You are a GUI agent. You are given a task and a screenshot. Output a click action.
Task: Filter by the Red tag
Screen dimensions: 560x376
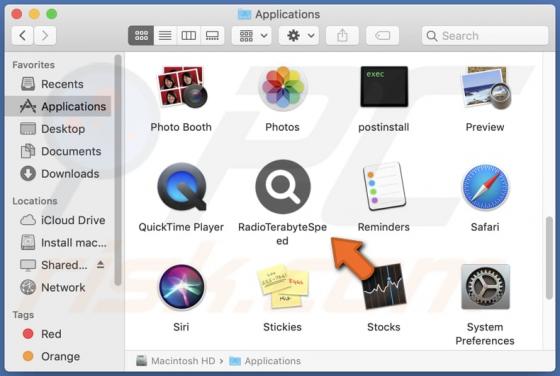point(59,334)
